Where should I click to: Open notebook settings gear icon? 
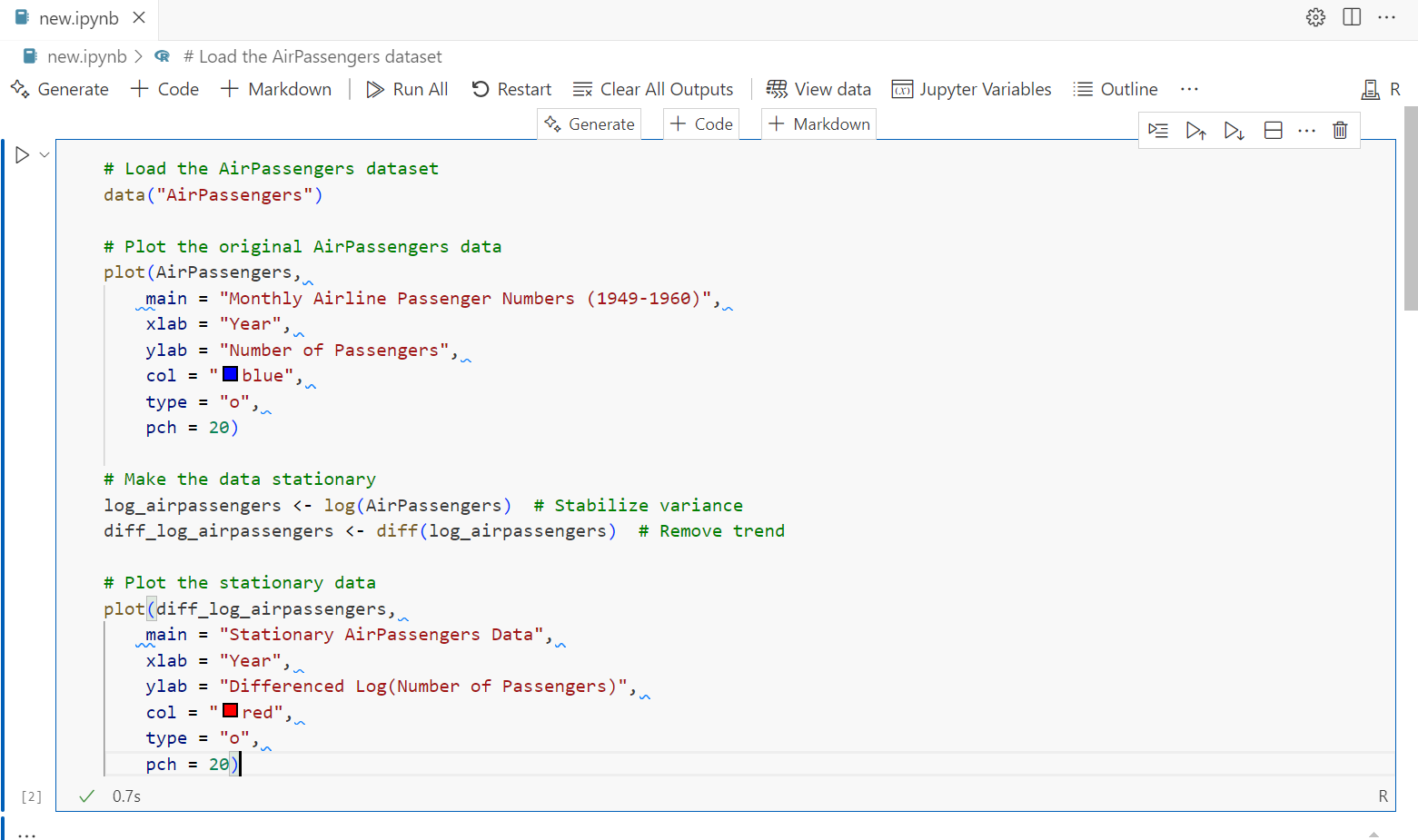click(x=1315, y=17)
